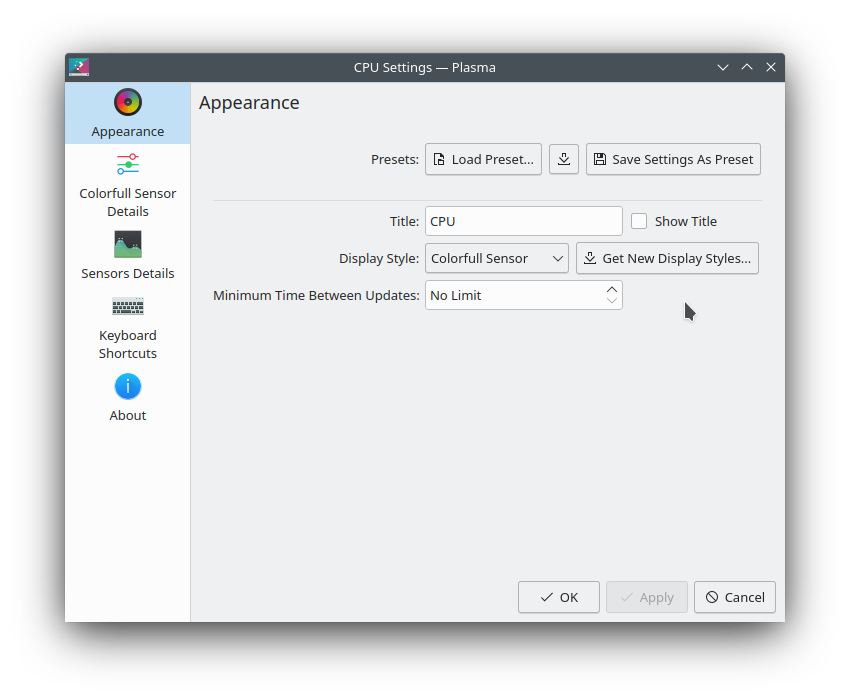This screenshot has width=850, height=699.
Task: Click the download presets icon button
Action: pyautogui.click(x=564, y=159)
